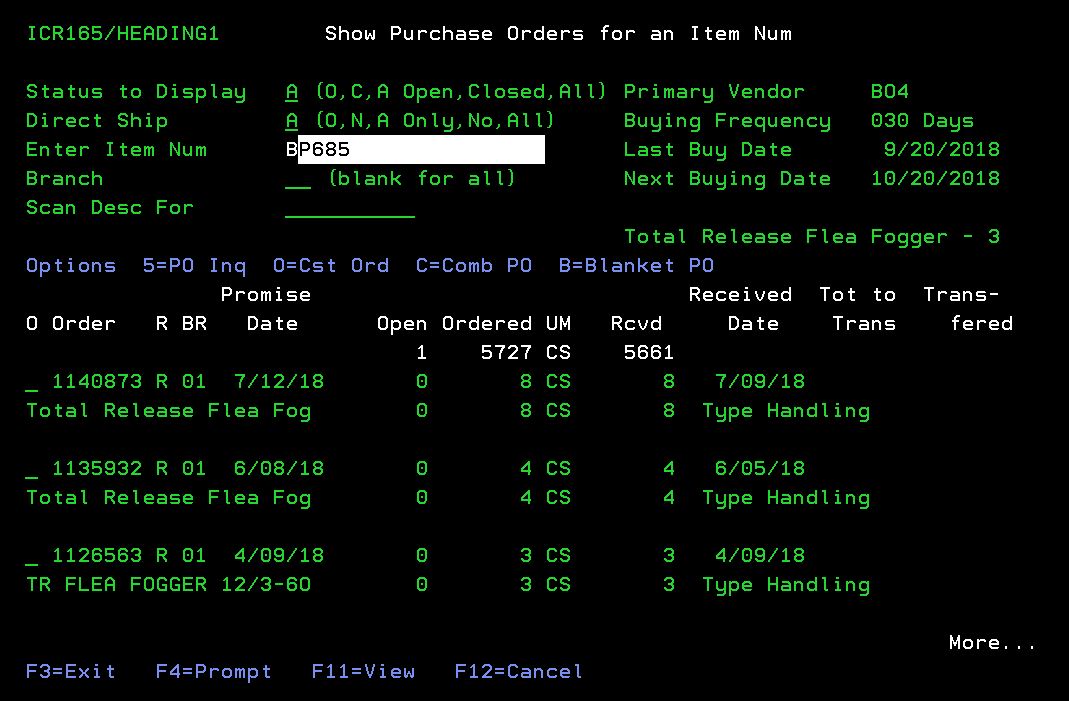Click the Branch input field
Image resolution: width=1069 pixels, height=701 pixels.
tap(298, 179)
